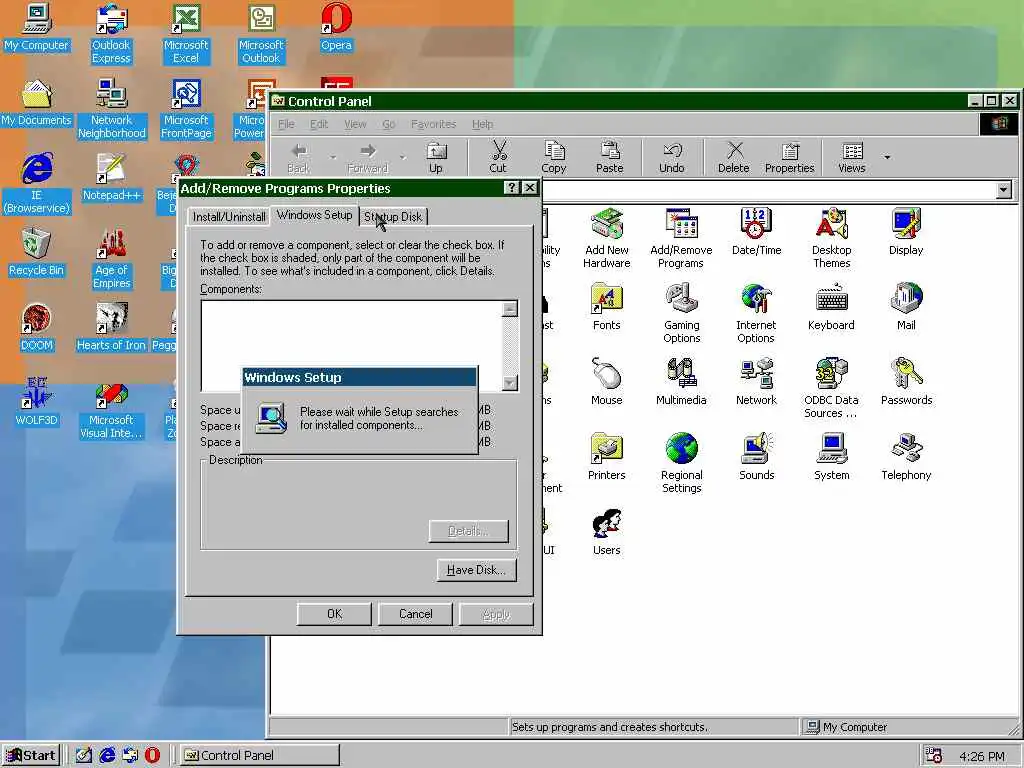Select Microsoft Excel desktop shortcut
The height and width of the screenshot is (768, 1024).
pos(186,33)
